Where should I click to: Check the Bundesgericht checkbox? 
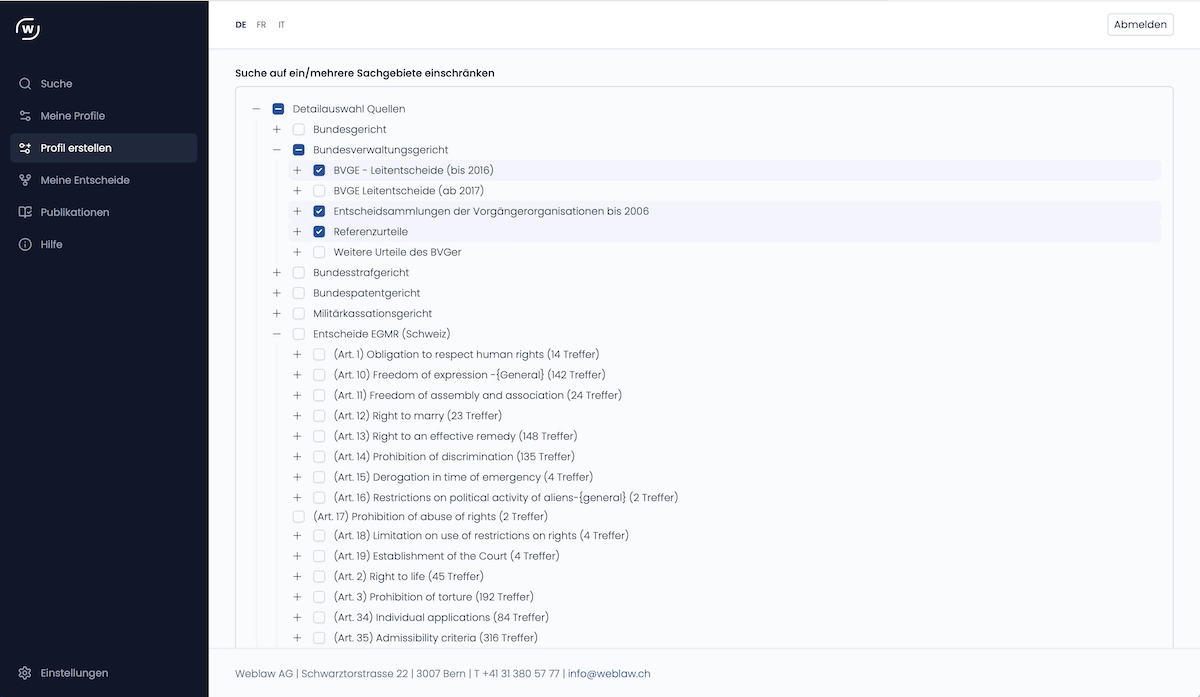[298, 129]
